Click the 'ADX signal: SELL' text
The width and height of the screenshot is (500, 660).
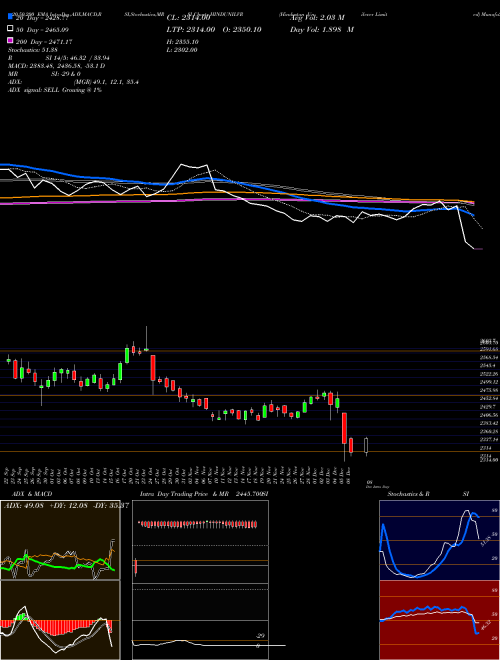[35, 90]
